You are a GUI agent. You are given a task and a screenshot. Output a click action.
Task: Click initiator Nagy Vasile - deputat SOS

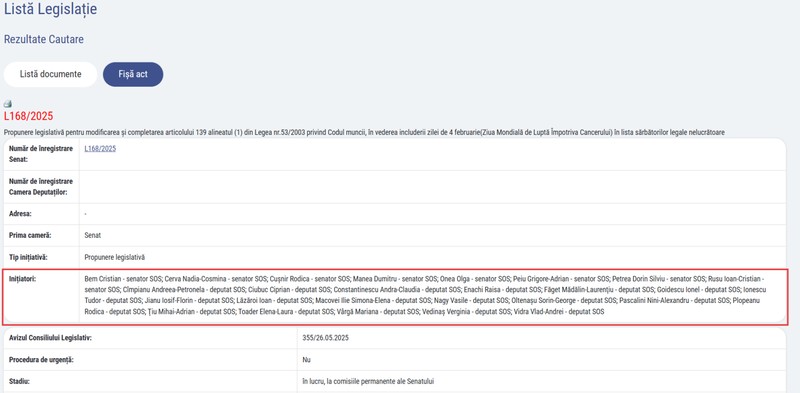click(x=471, y=301)
